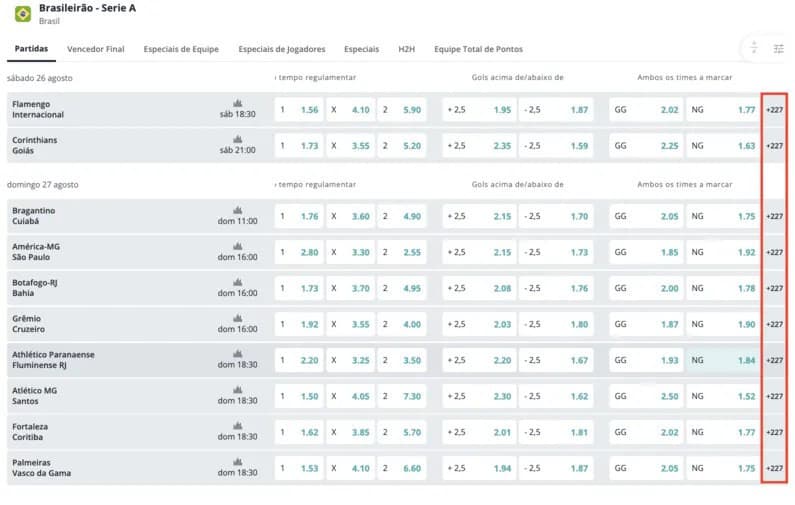Image resolution: width=795 pixels, height=505 pixels.
Task: Select over 2,5 at 2.20 for Athlético Paranaense
Action: pyautogui.click(x=479, y=360)
